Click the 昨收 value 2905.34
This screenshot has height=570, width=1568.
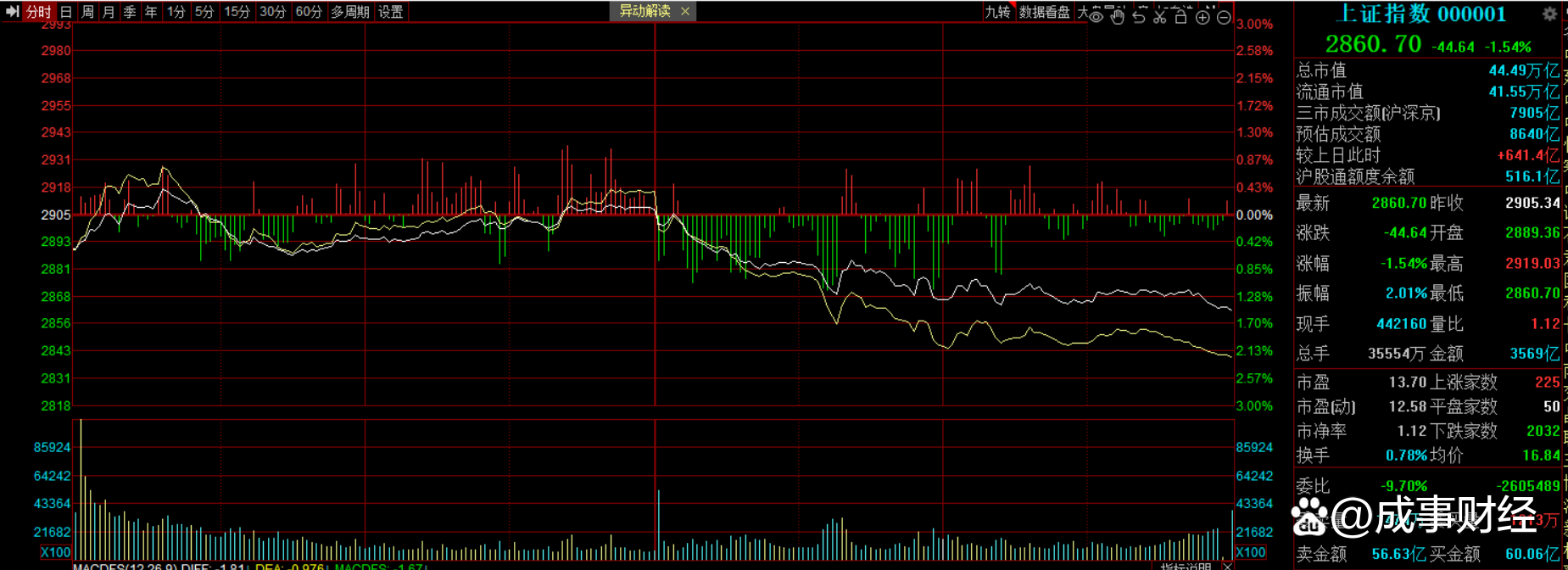coord(1532,203)
